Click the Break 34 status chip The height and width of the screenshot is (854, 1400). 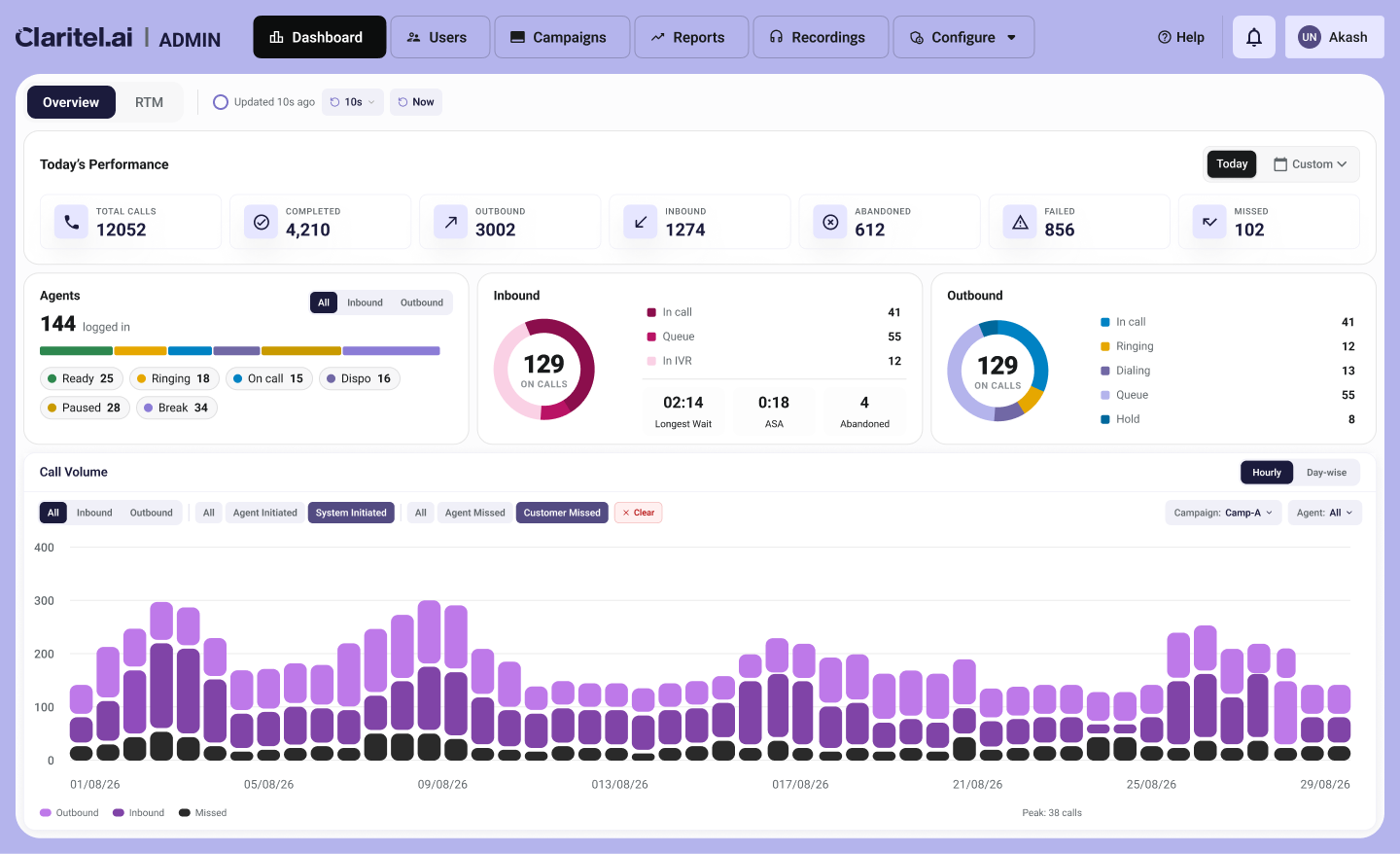coord(177,408)
